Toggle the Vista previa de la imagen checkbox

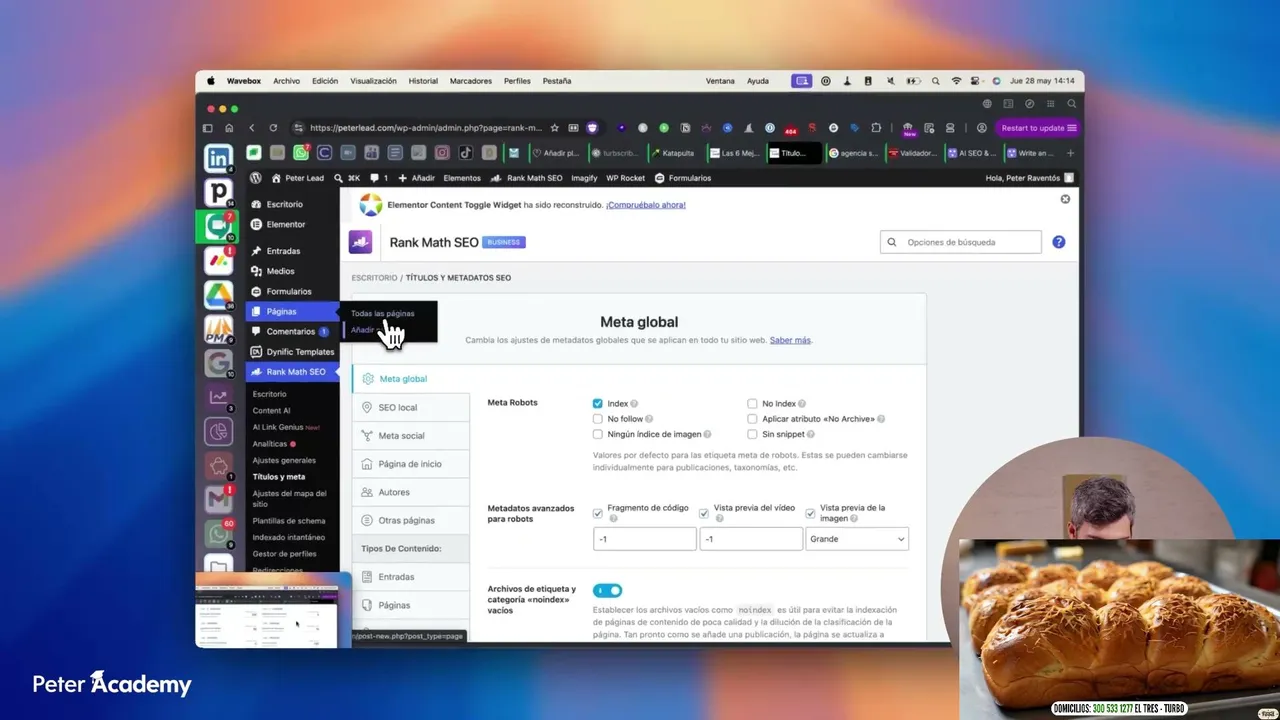tap(810, 513)
